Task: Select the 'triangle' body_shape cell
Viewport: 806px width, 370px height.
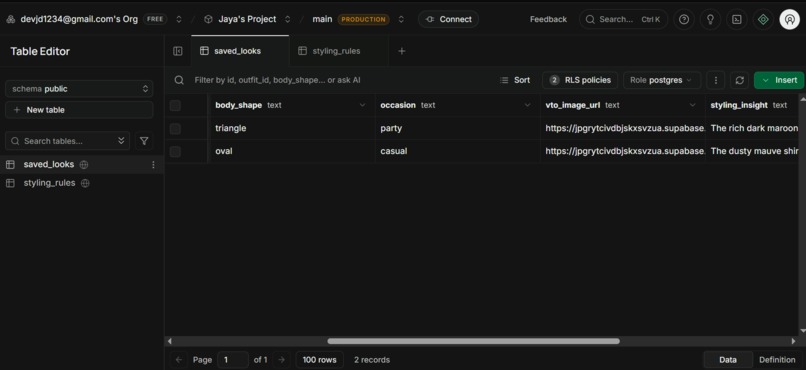Action: click(x=292, y=128)
